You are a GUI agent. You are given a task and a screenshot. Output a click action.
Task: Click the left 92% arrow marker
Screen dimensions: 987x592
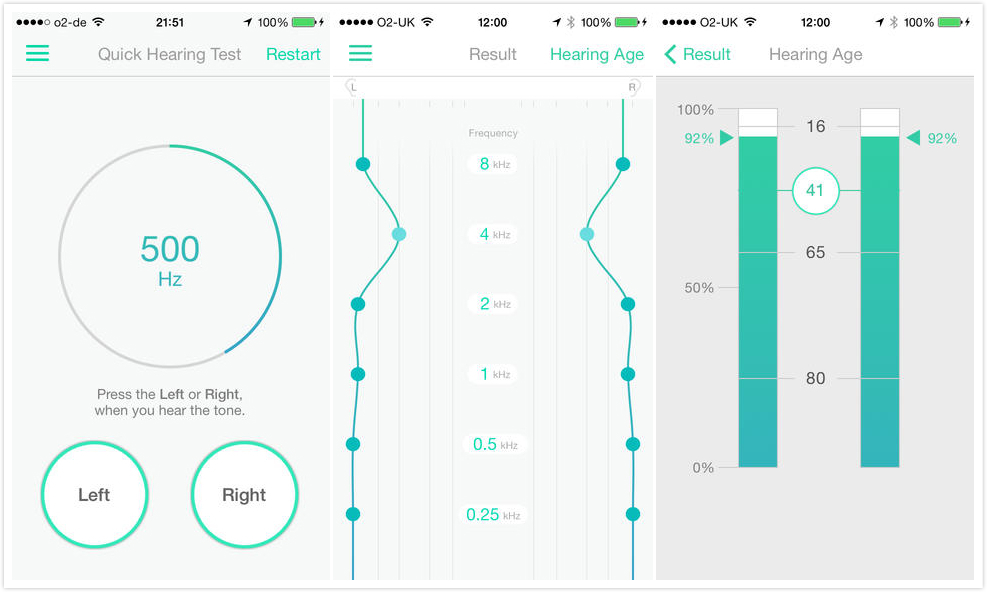[x=726, y=138]
